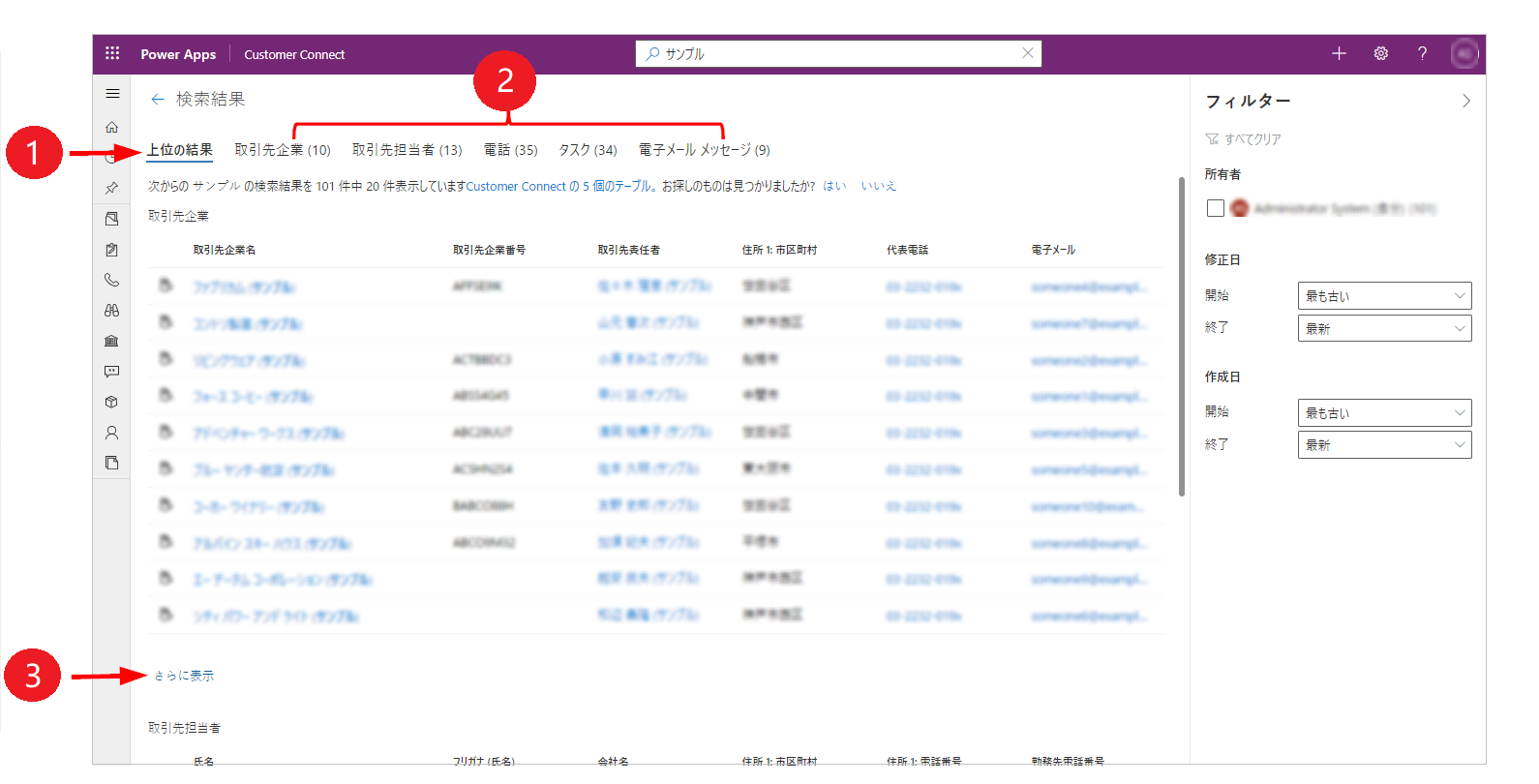The width and height of the screenshot is (1539, 784).
Task: Open the documents icon at sidebar bottom
Action: [x=112, y=463]
